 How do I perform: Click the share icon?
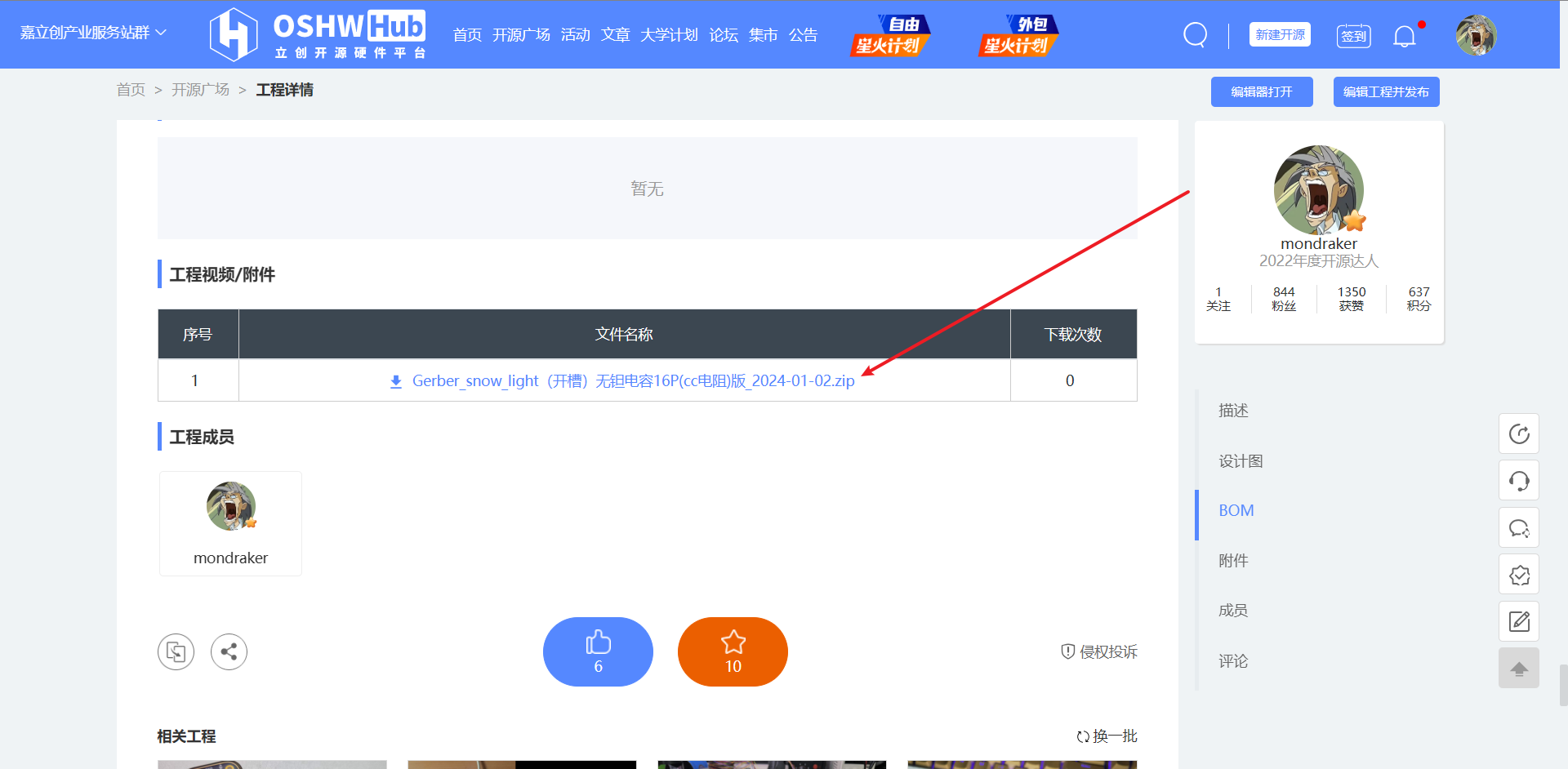click(229, 651)
